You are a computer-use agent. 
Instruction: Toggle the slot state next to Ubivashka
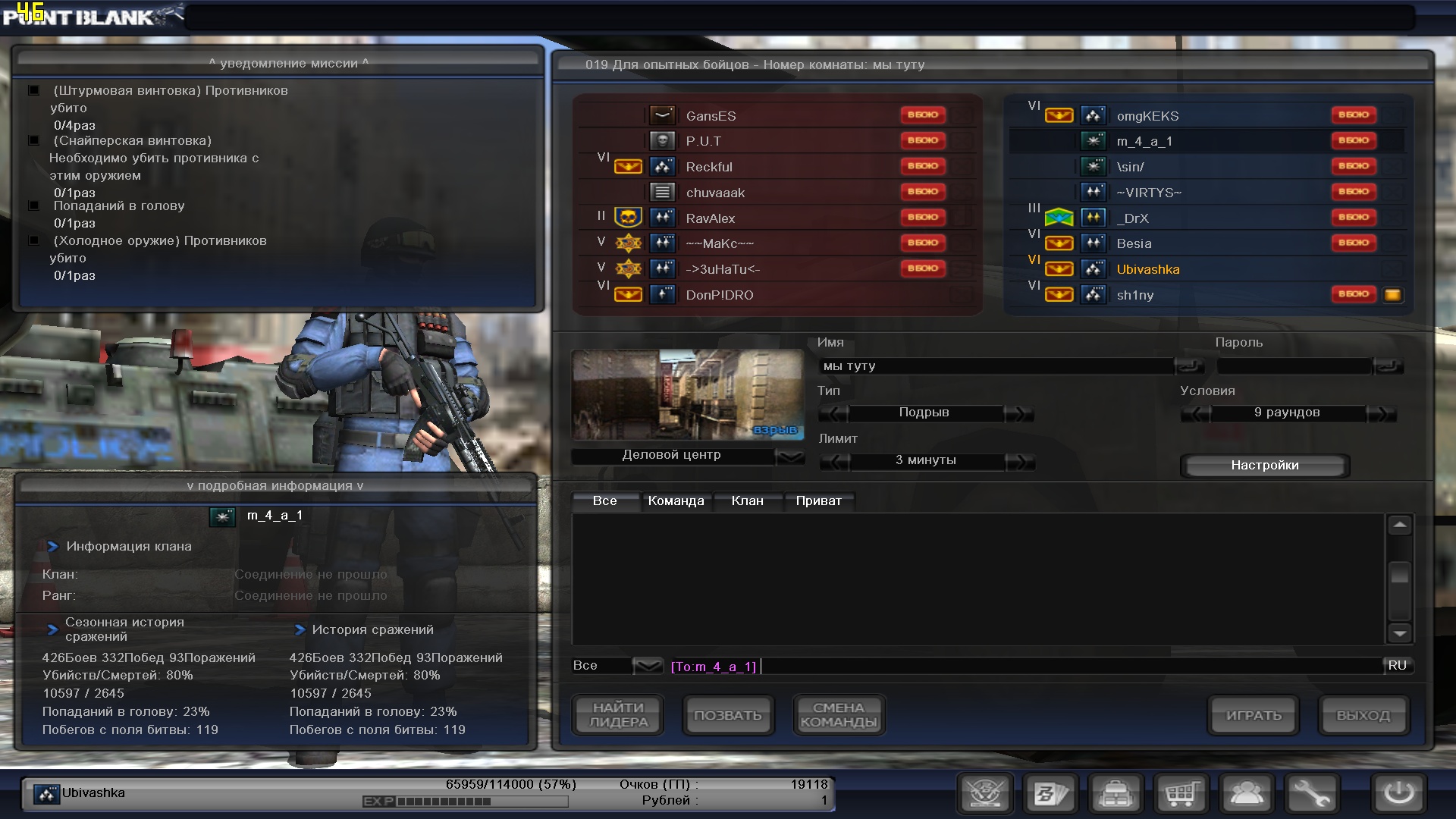coord(1392,269)
